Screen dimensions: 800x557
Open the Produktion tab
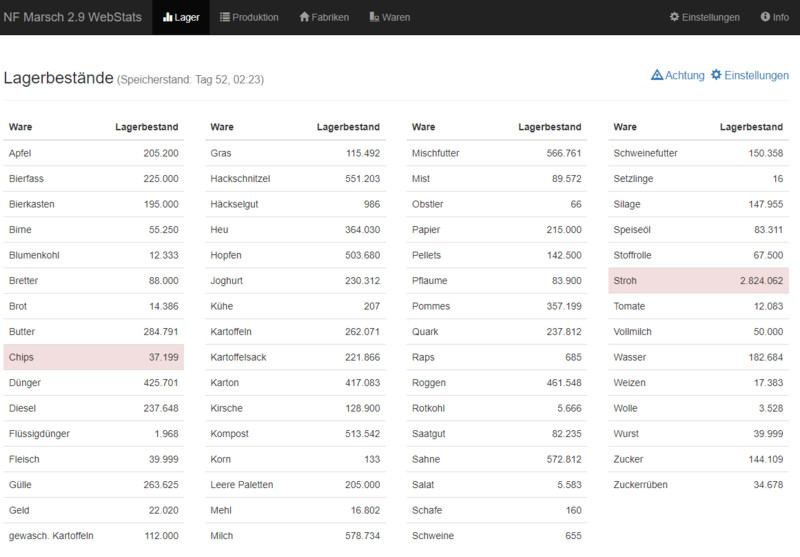click(255, 17)
